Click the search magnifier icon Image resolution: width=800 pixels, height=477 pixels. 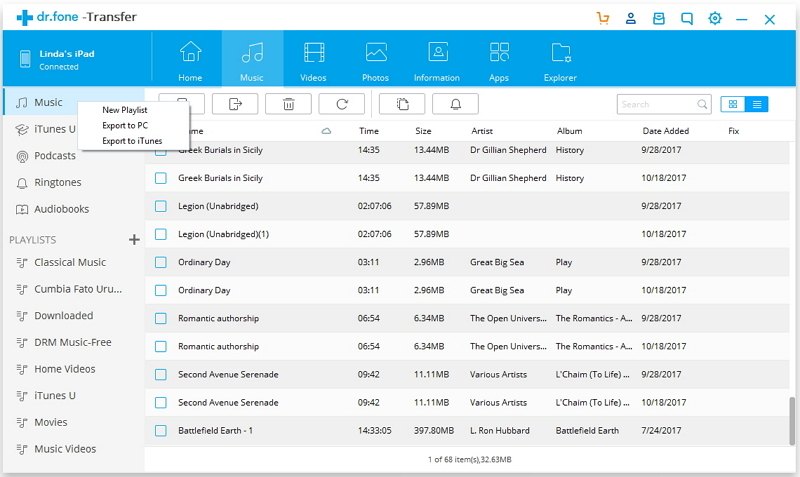pos(702,104)
